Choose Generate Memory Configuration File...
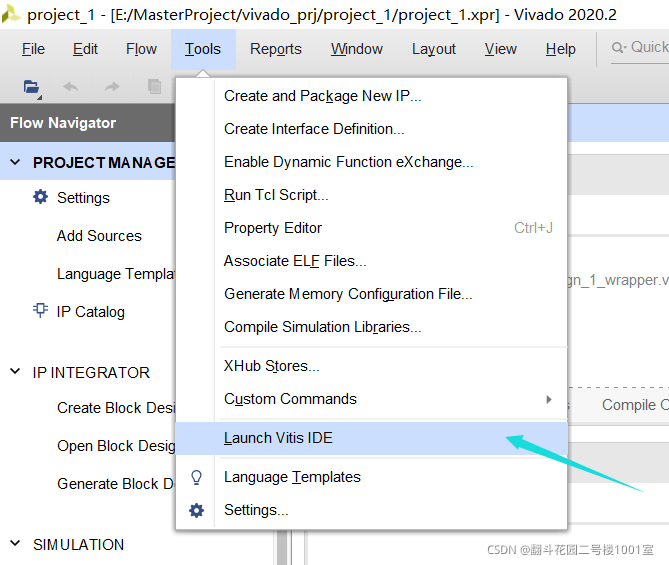669x565 pixels. tap(371, 294)
